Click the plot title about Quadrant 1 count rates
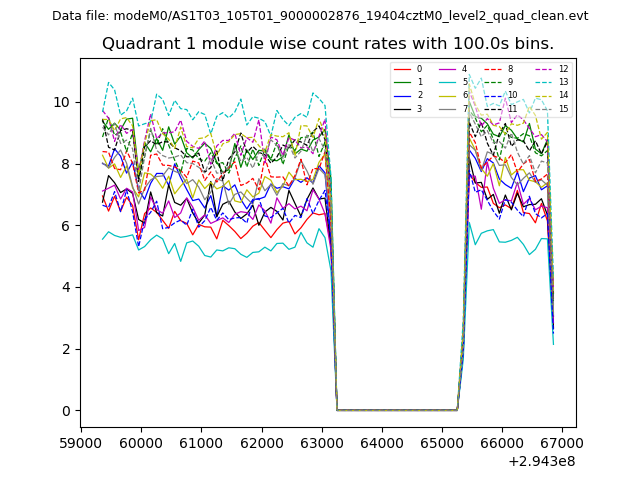The image size is (640, 480). [x=327, y=44]
